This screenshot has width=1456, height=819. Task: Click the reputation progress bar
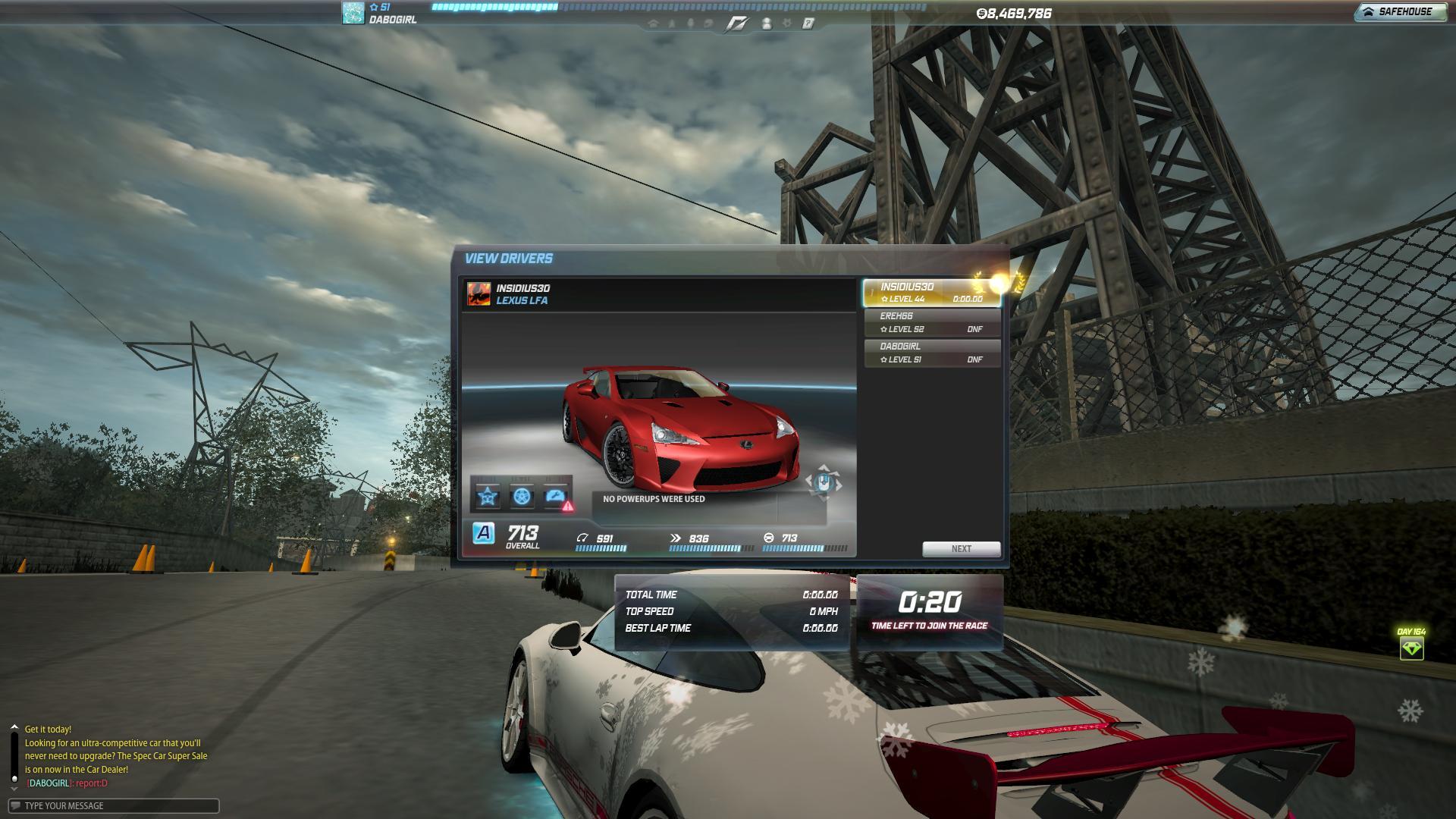679,7
